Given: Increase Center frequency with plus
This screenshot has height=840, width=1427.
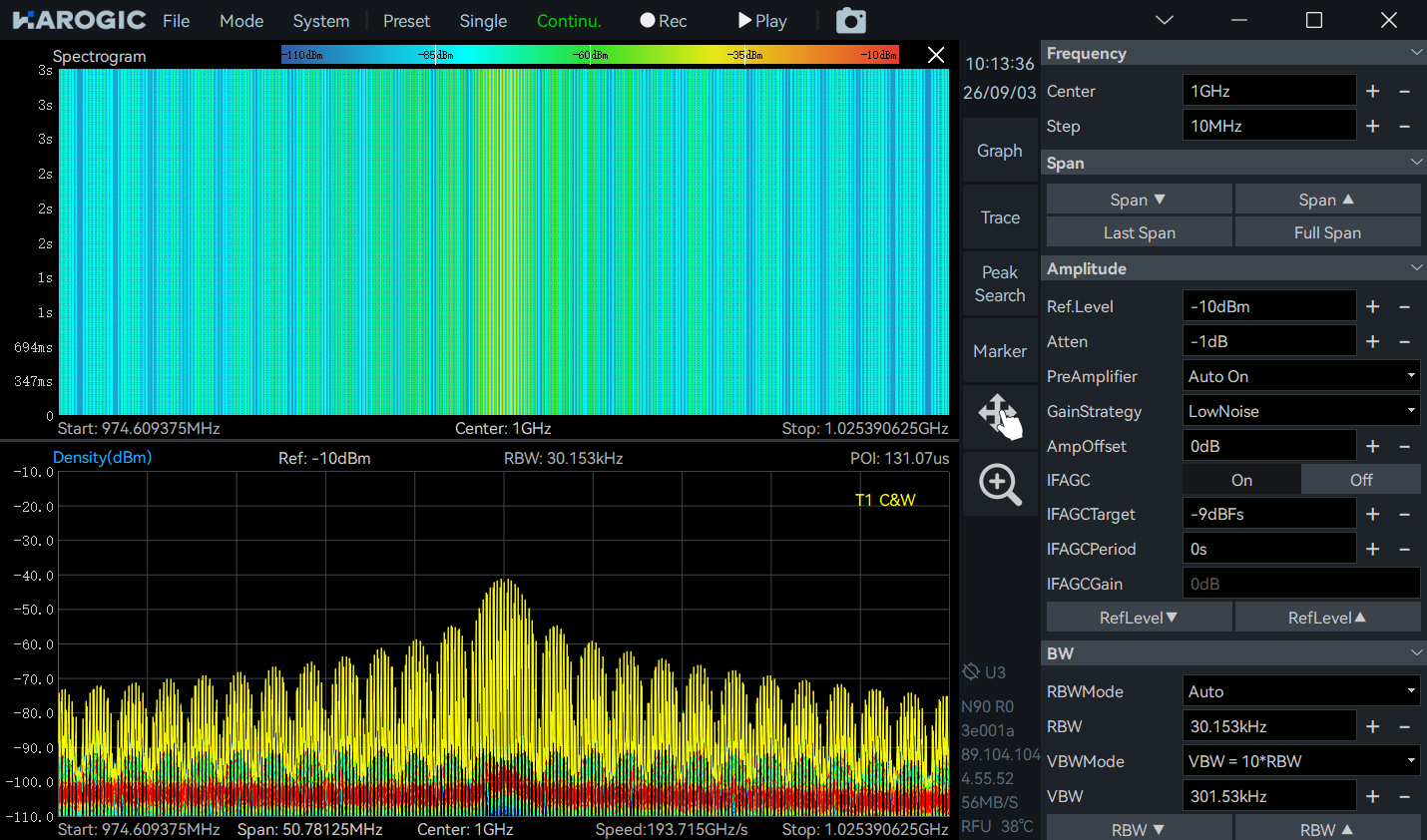Looking at the screenshot, I should [x=1373, y=91].
